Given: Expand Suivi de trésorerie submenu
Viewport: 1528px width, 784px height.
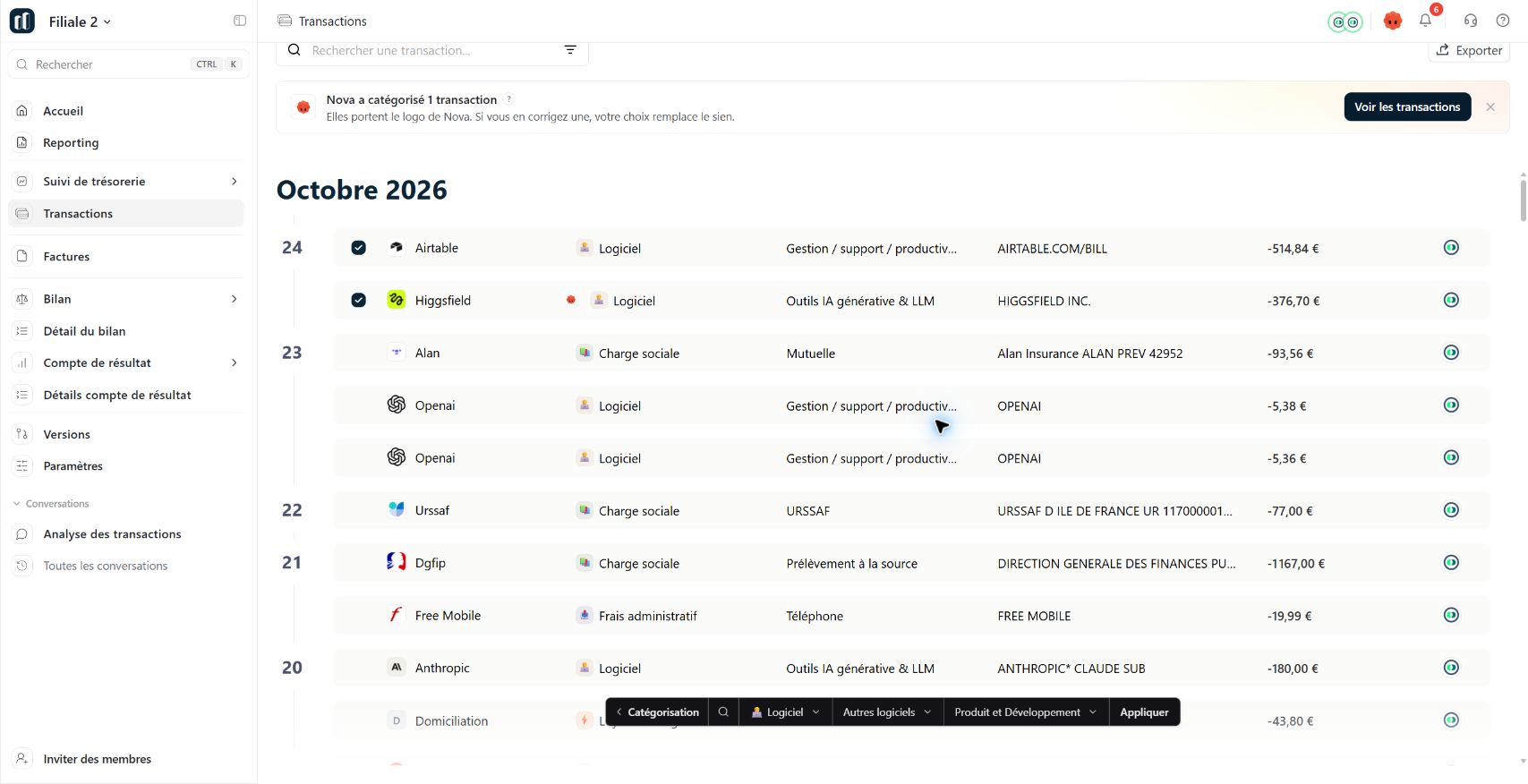Looking at the screenshot, I should point(235,181).
